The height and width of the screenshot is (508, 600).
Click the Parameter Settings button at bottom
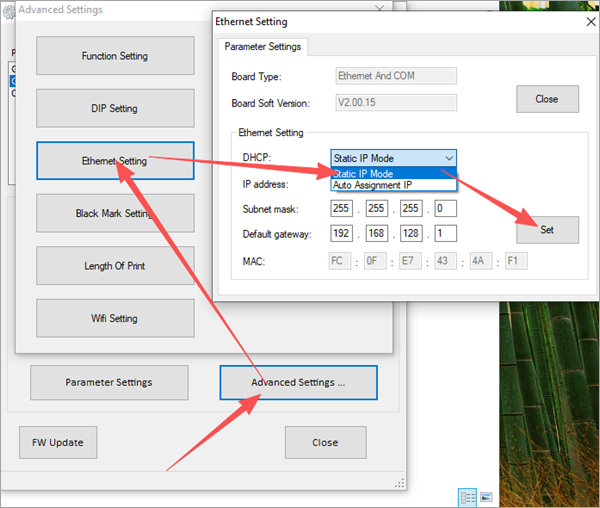[109, 382]
